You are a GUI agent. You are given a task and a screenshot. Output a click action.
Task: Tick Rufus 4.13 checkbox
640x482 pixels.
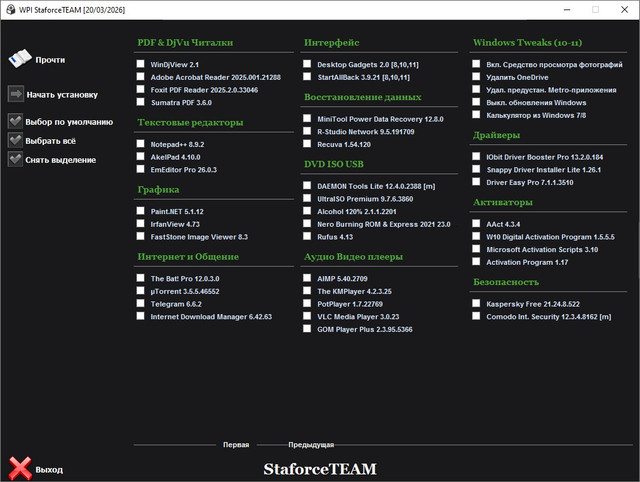(x=307, y=236)
